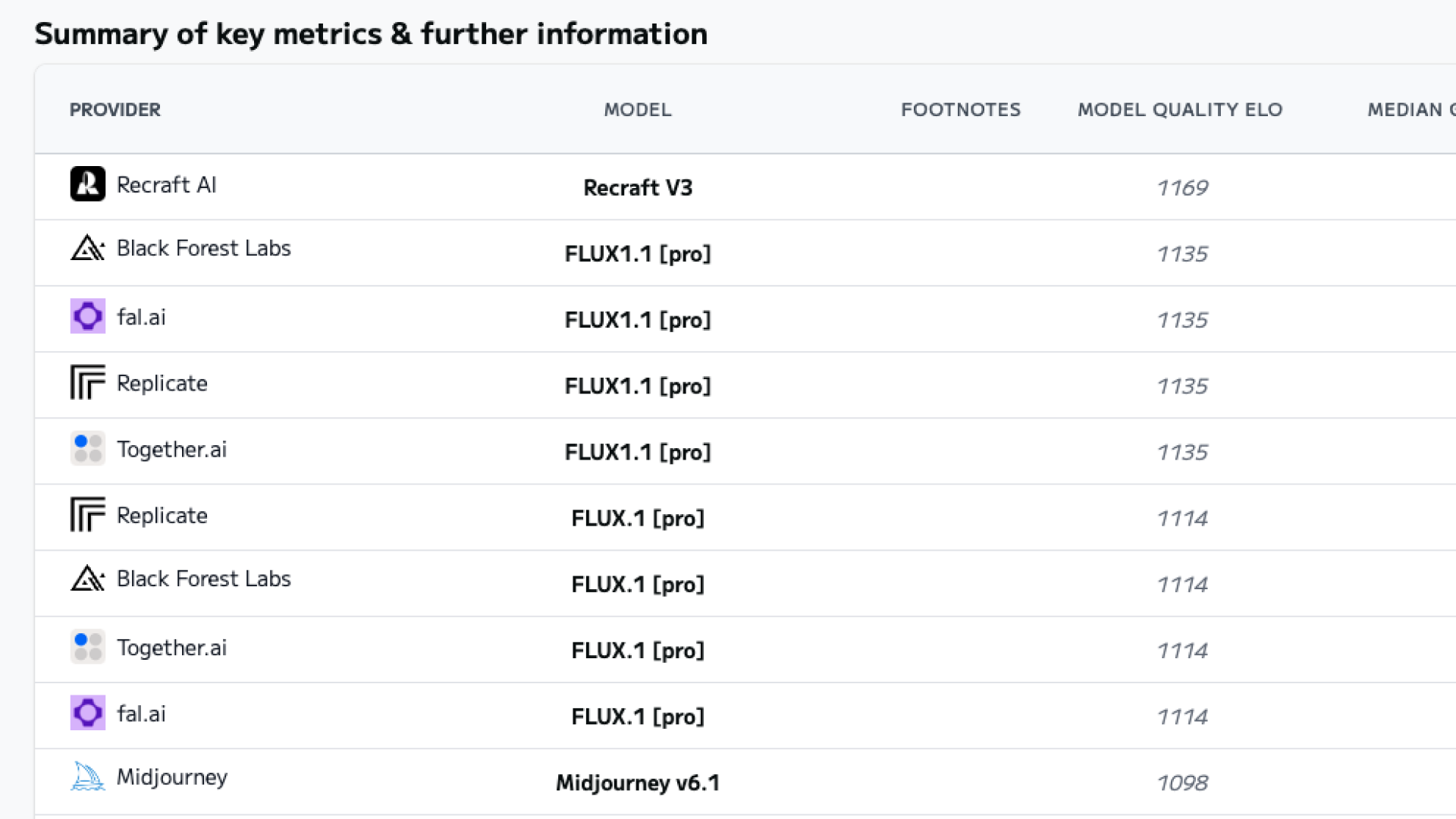1456x819 pixels.
Task: Select the Recraft AI provider name
Action: tap(167, 184)
